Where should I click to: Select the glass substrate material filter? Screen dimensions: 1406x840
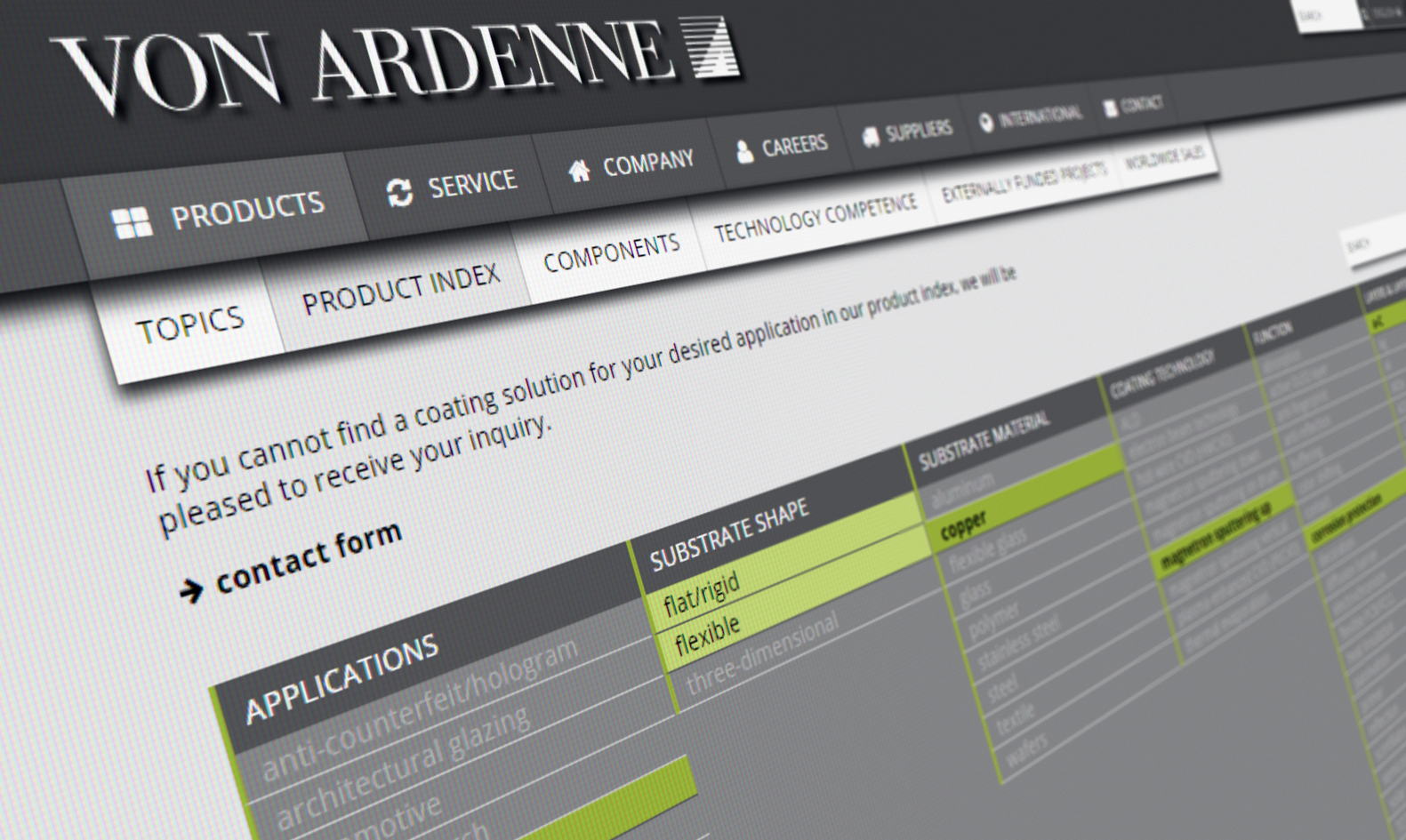pos(976,594)
